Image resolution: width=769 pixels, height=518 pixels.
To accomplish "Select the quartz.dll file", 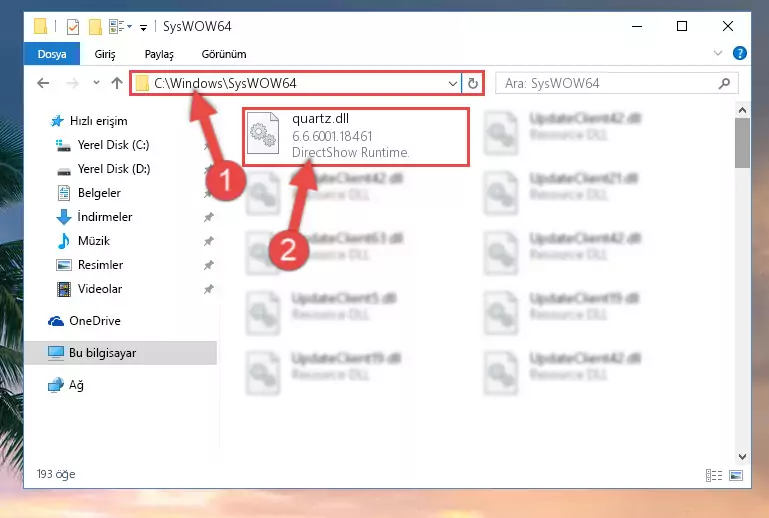I will click(356, 136).
